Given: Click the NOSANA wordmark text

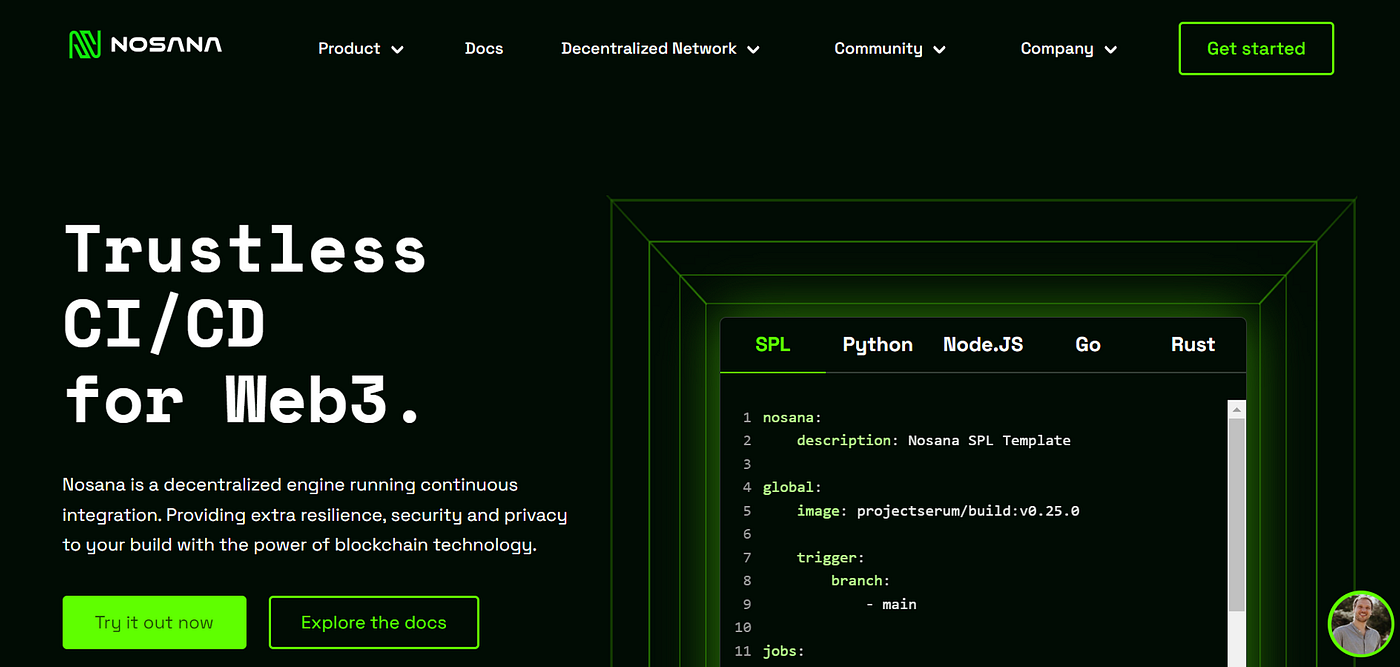Looking at the screenshot, I should (166, 44).
